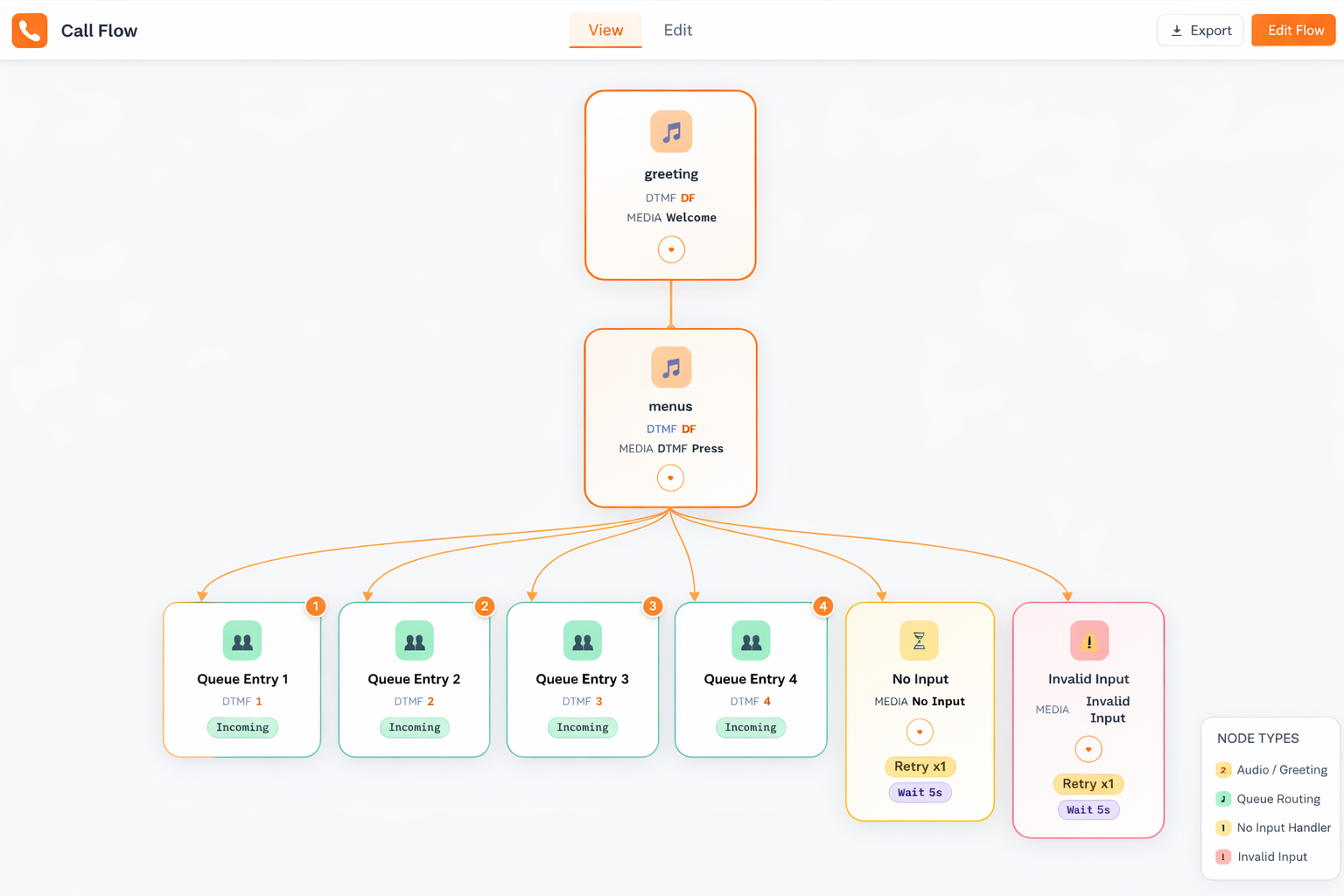Click the hourglass icon on No Input node
This screenshot has width=1344, height=896.
[x=920, y=640]
